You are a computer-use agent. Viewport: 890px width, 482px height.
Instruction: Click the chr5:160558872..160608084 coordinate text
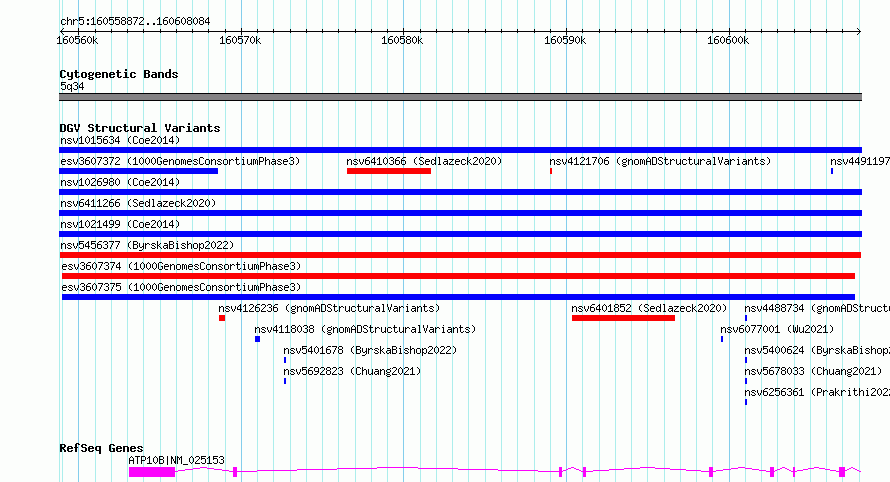[135, 22]
